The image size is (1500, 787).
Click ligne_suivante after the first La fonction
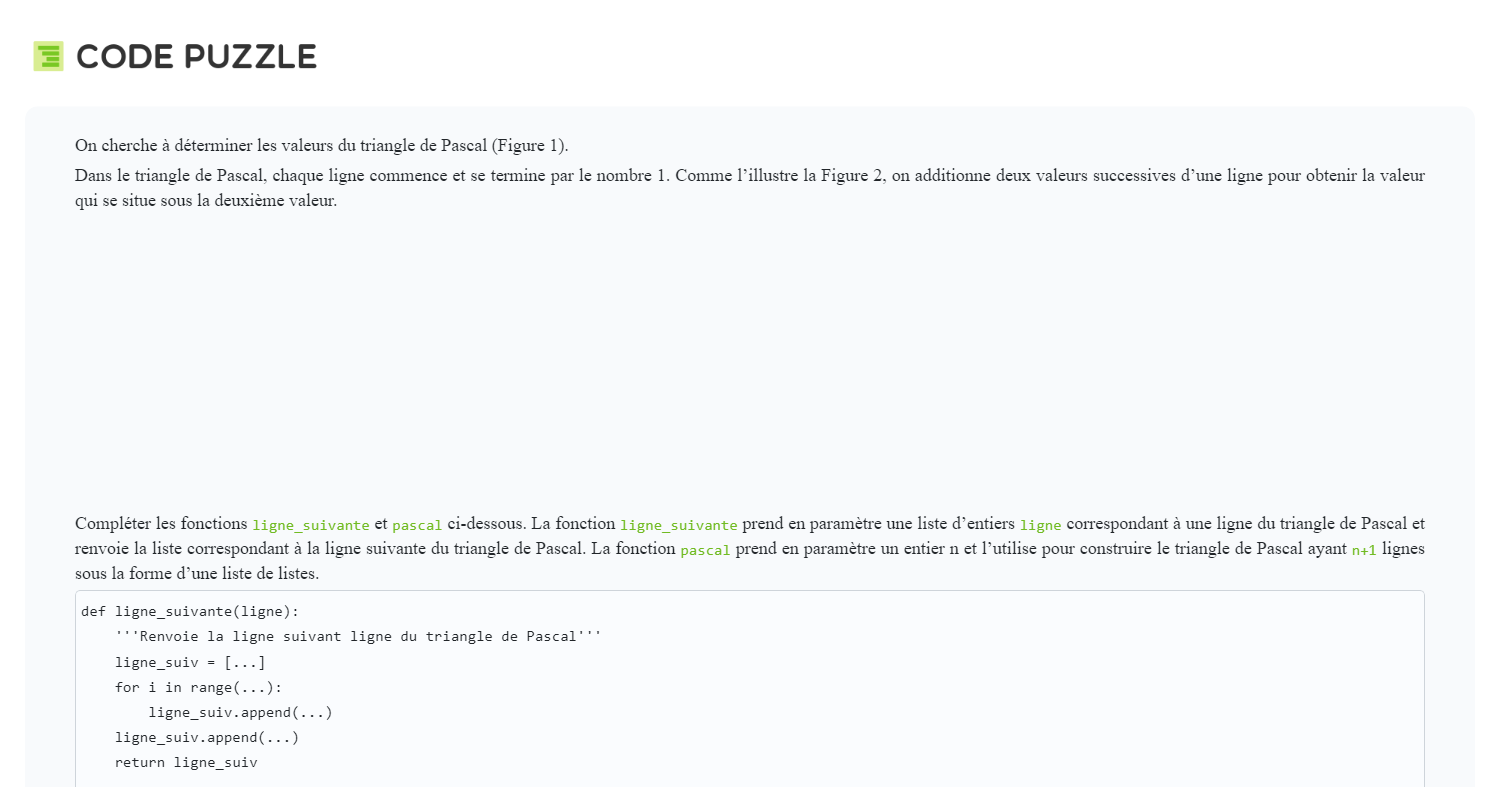(678, 525)
